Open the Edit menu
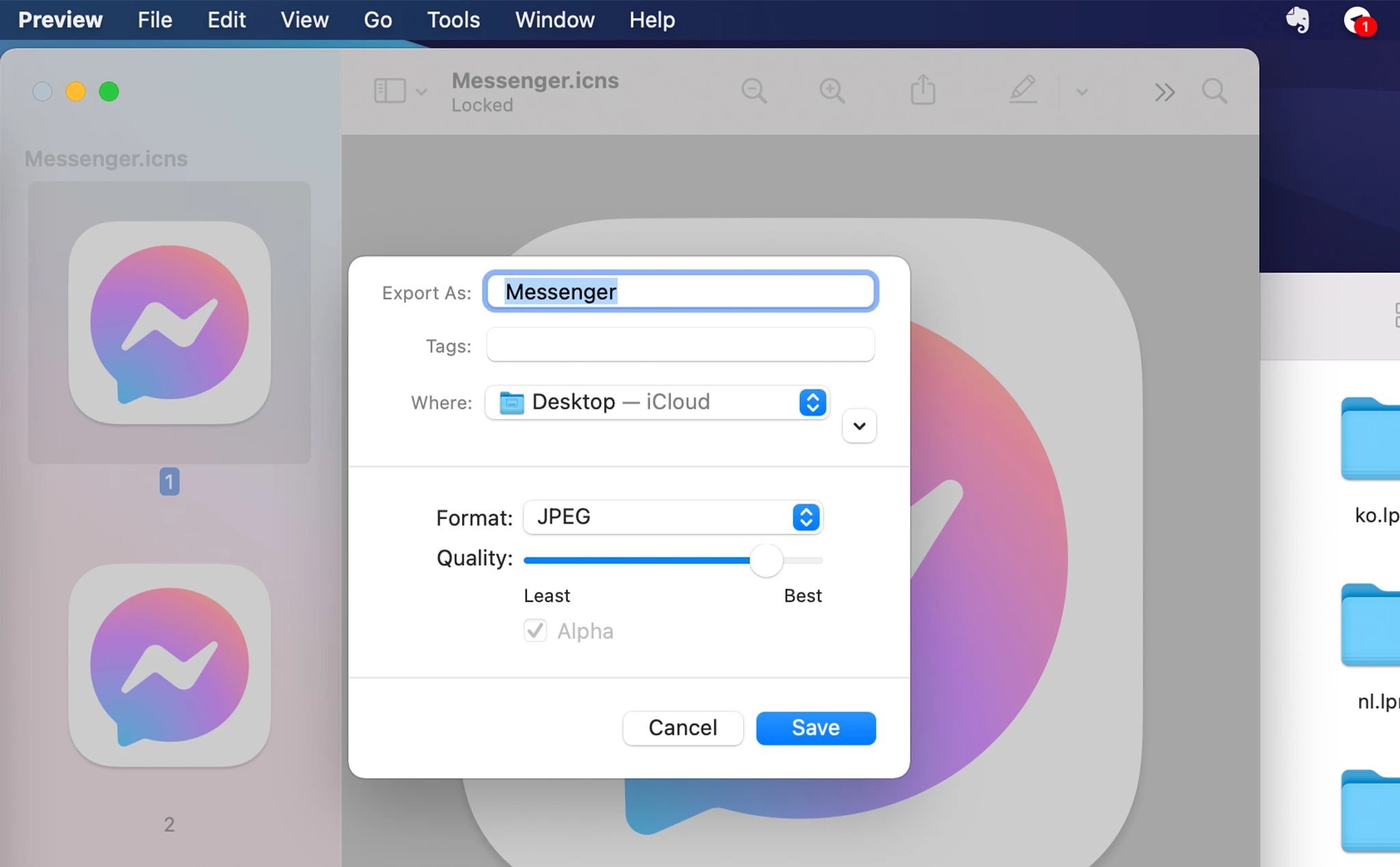Image resolution: width=1400 pixels, height=867 pixels. [226, 20]
